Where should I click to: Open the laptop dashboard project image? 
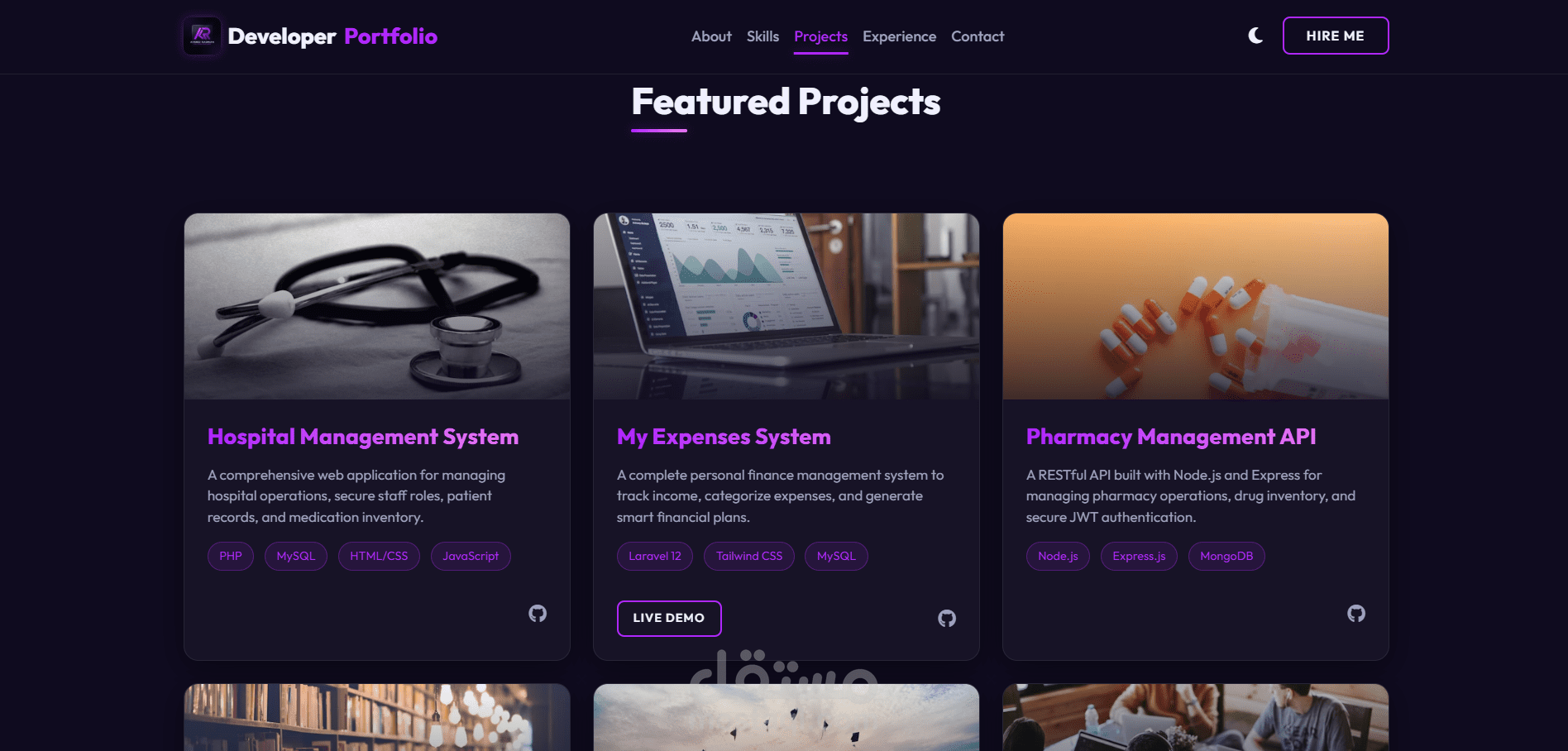click(786, 306)
